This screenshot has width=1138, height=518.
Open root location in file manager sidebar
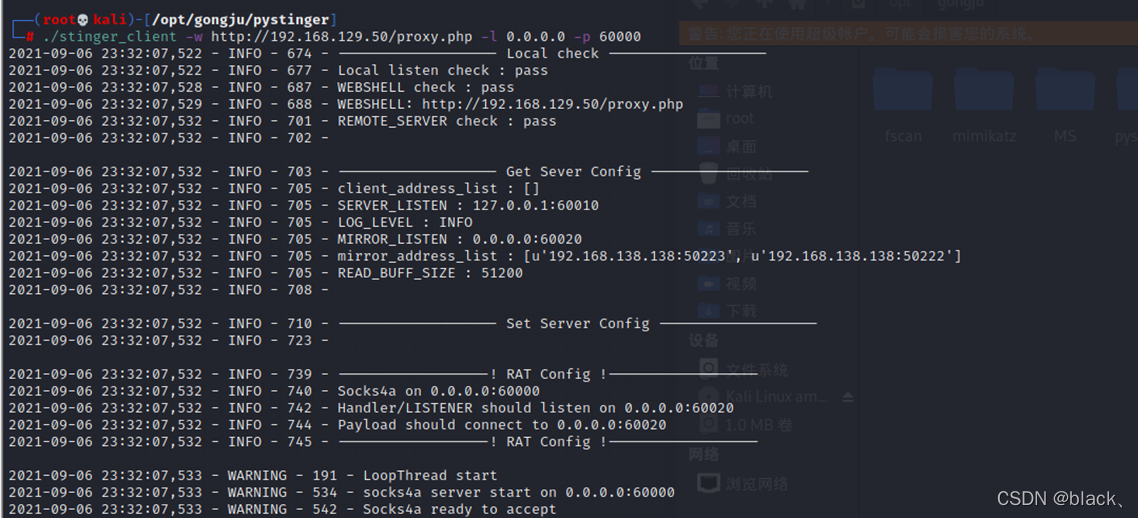click(x=726, y=118)
